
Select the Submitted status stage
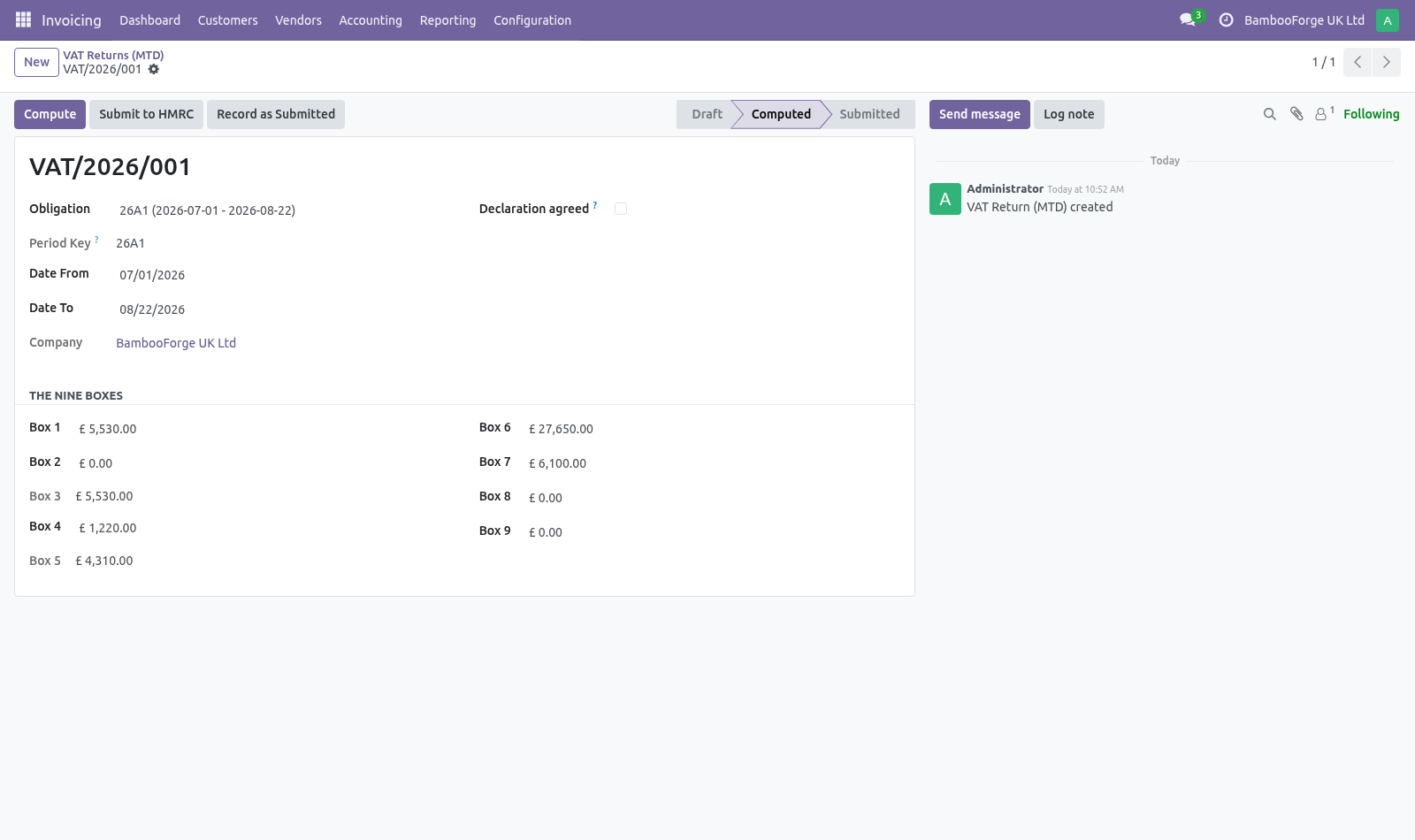coord(869,114)
